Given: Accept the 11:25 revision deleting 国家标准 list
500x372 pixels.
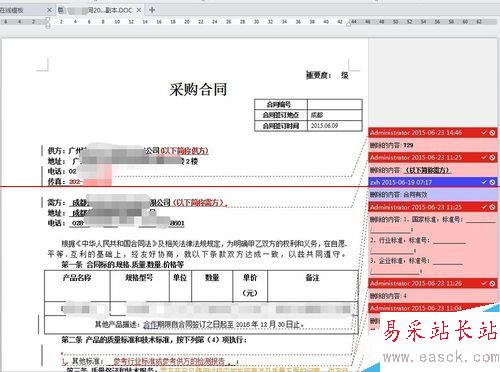Looking at the screenshot, I should (484, 207).
